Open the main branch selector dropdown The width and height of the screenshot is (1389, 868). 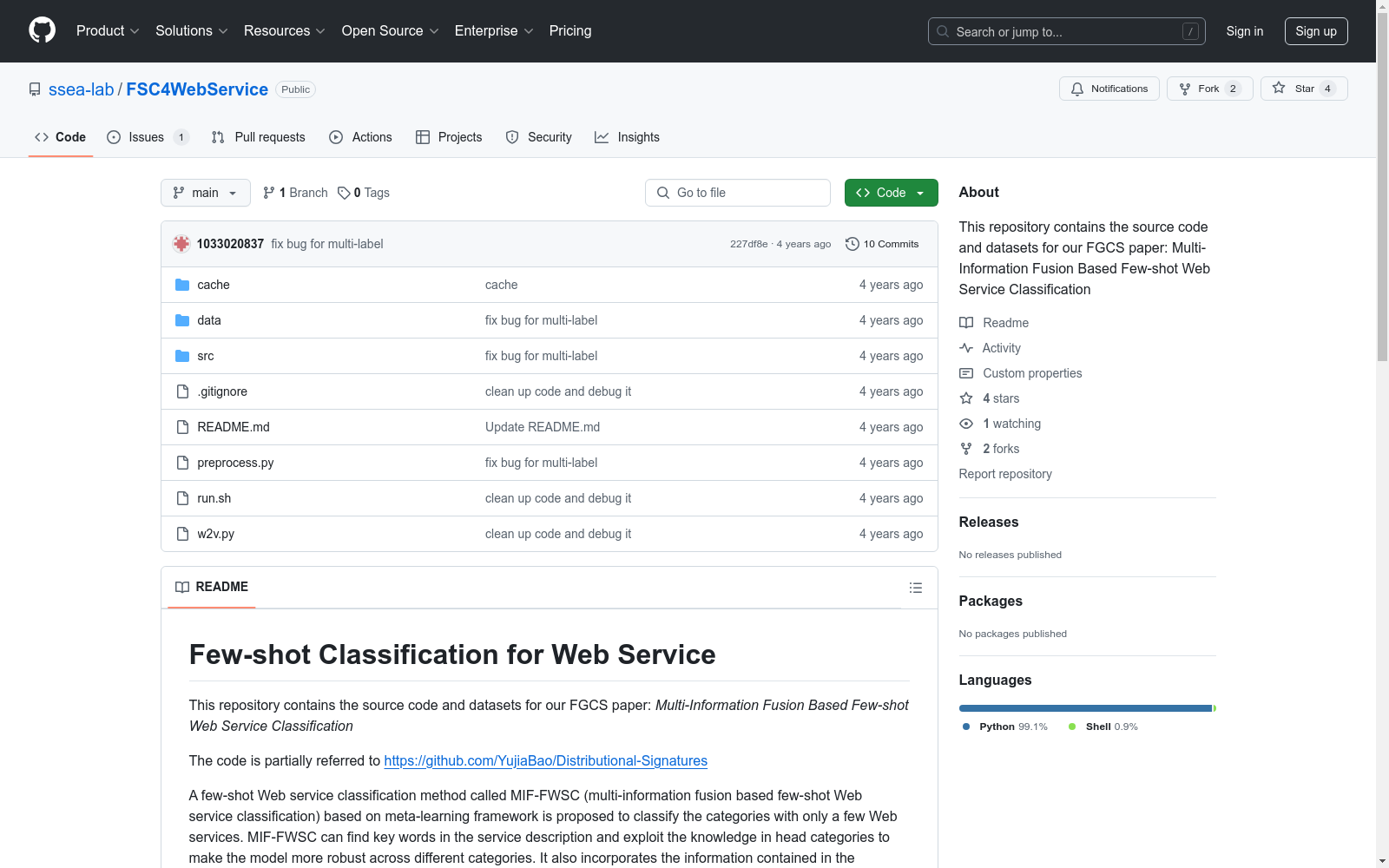206,193
